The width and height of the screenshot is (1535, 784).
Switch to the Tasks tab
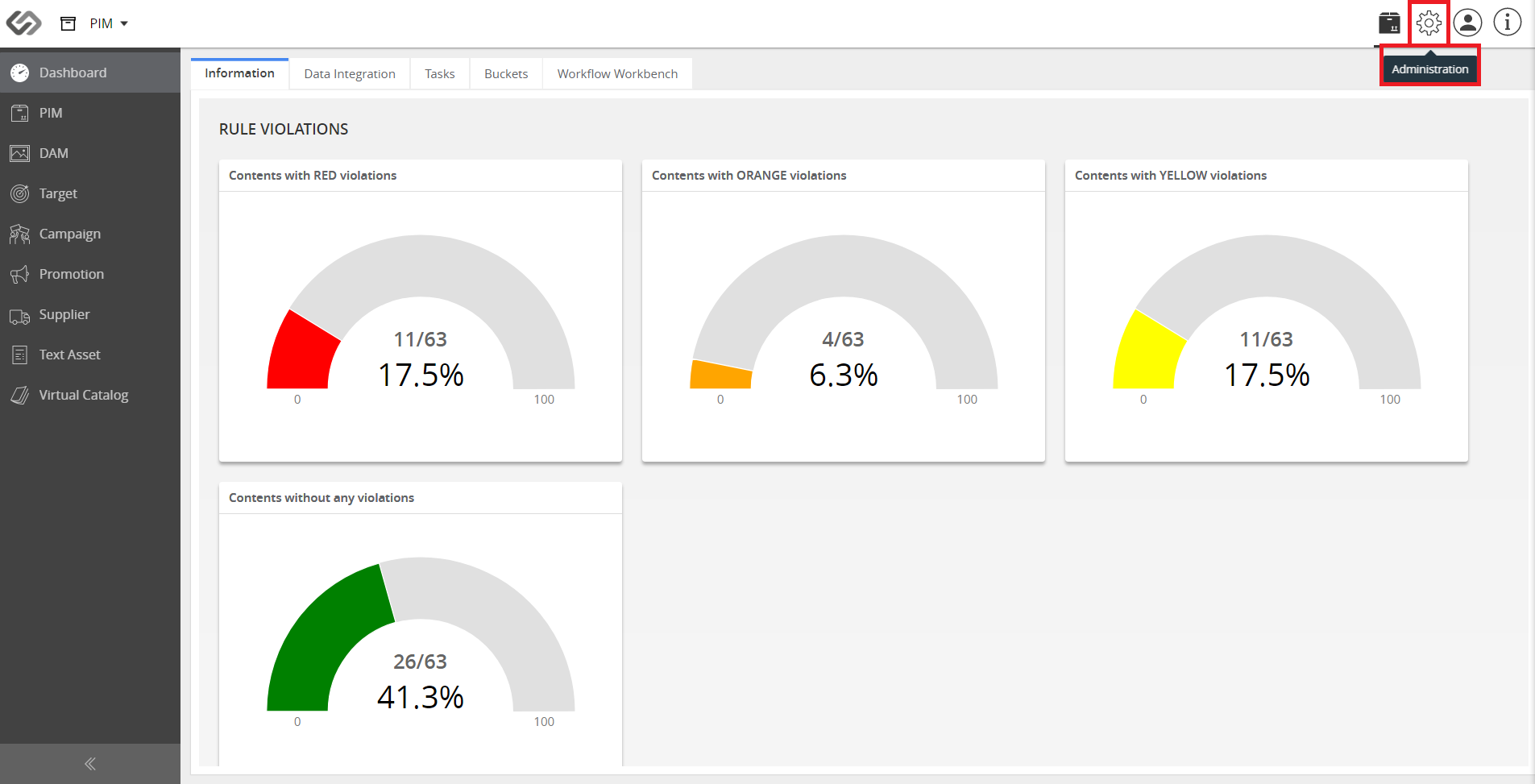[x=440, y=73]
